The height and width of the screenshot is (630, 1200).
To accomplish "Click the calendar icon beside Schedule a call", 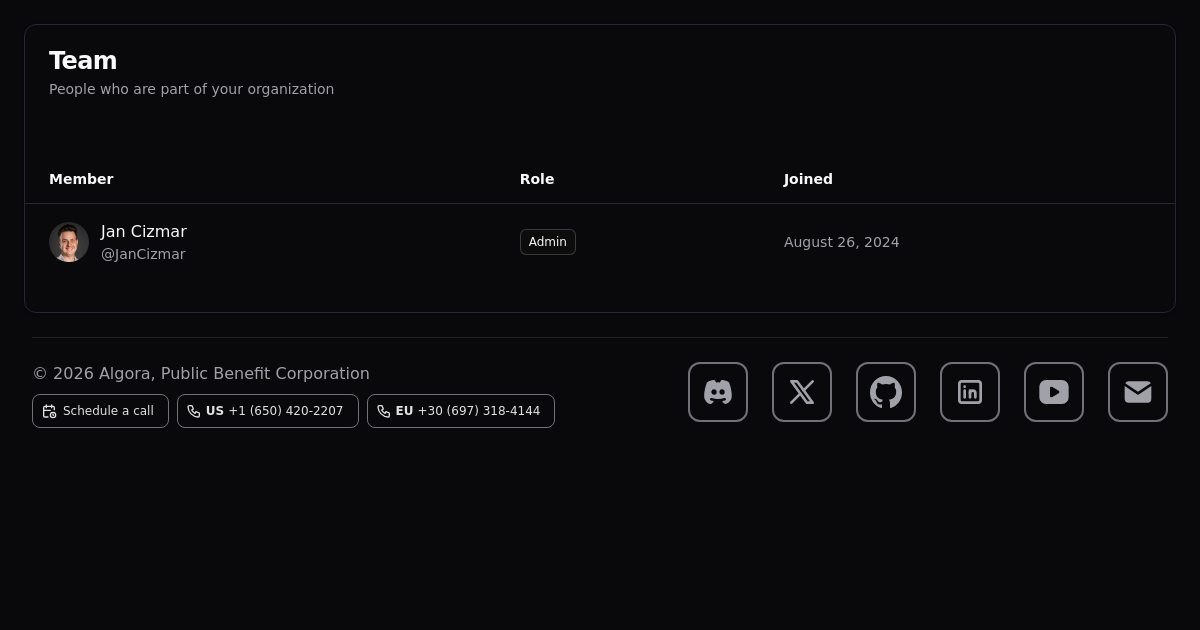I will pyautogui.click(x=49, y=411).
